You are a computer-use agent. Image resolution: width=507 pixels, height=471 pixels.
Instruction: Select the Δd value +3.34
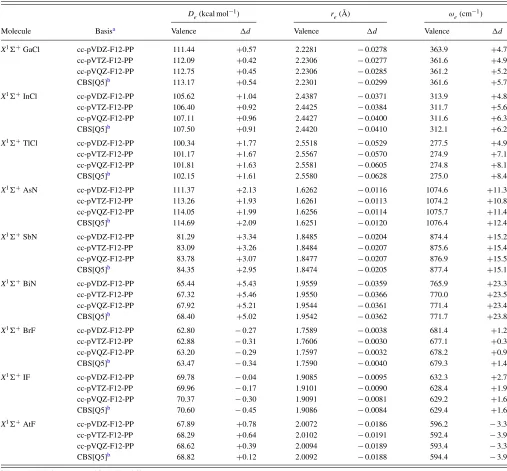point(246,237)
